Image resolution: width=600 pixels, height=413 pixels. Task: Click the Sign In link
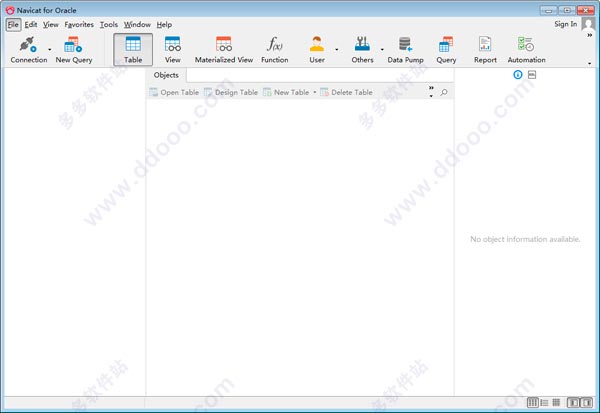pos(566,24)
